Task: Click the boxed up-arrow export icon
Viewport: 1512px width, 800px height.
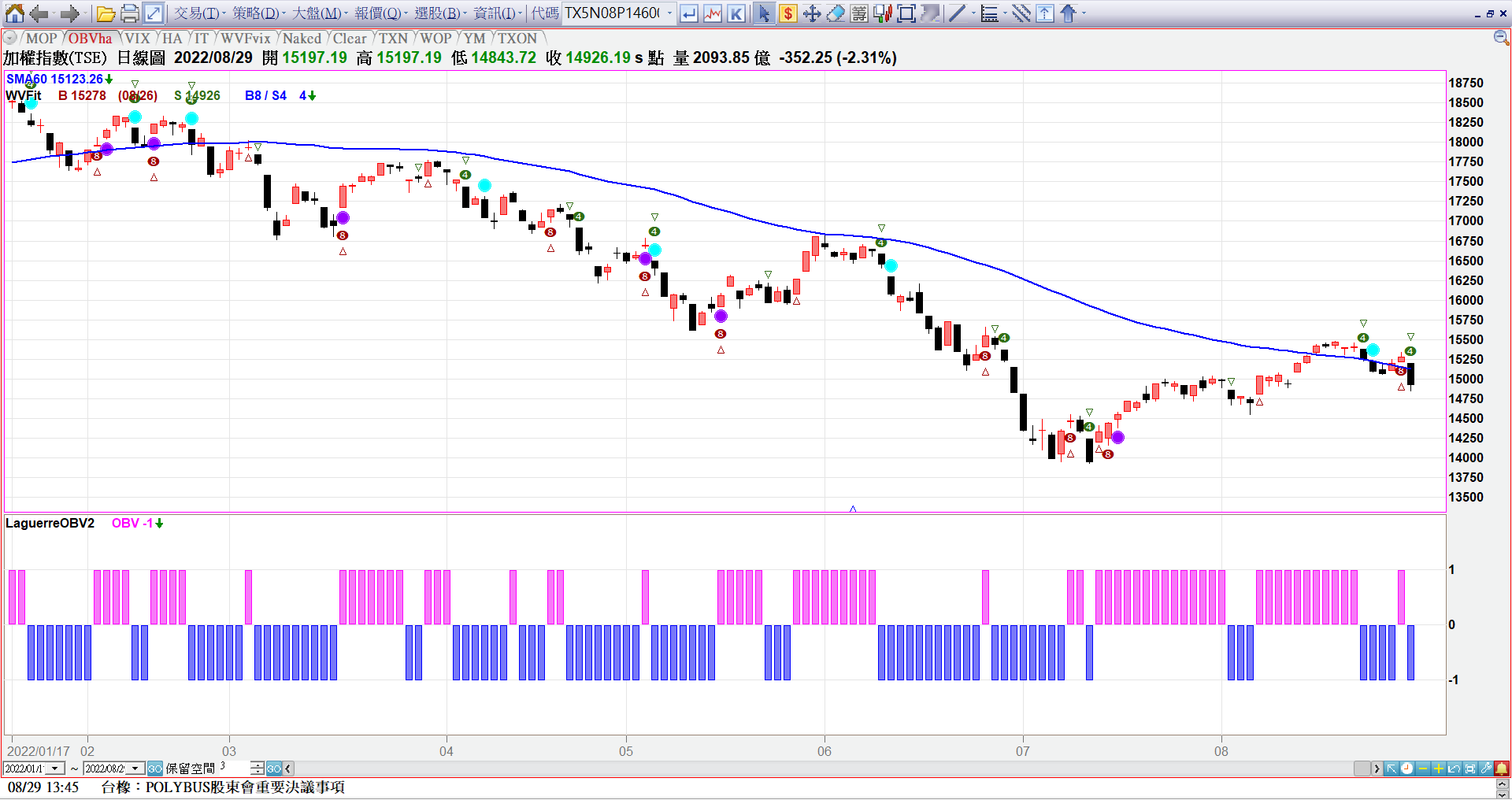Action: pyautogui.click(x=1045, y=13)
